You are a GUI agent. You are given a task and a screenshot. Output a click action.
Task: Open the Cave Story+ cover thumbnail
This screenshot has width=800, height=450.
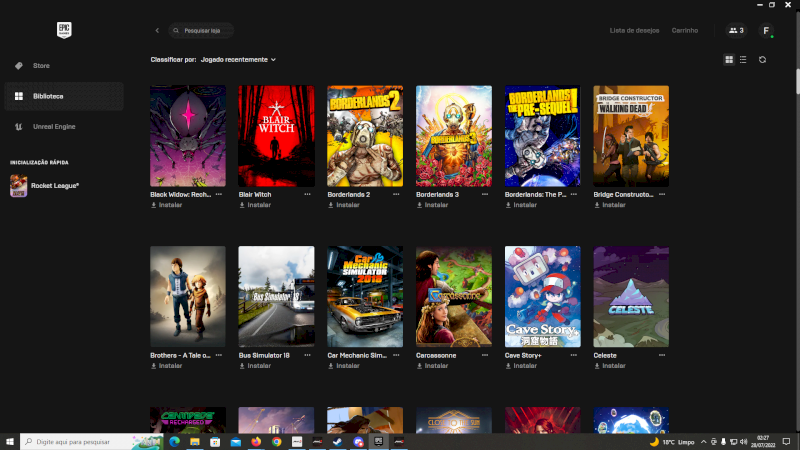tap(542, 297)
